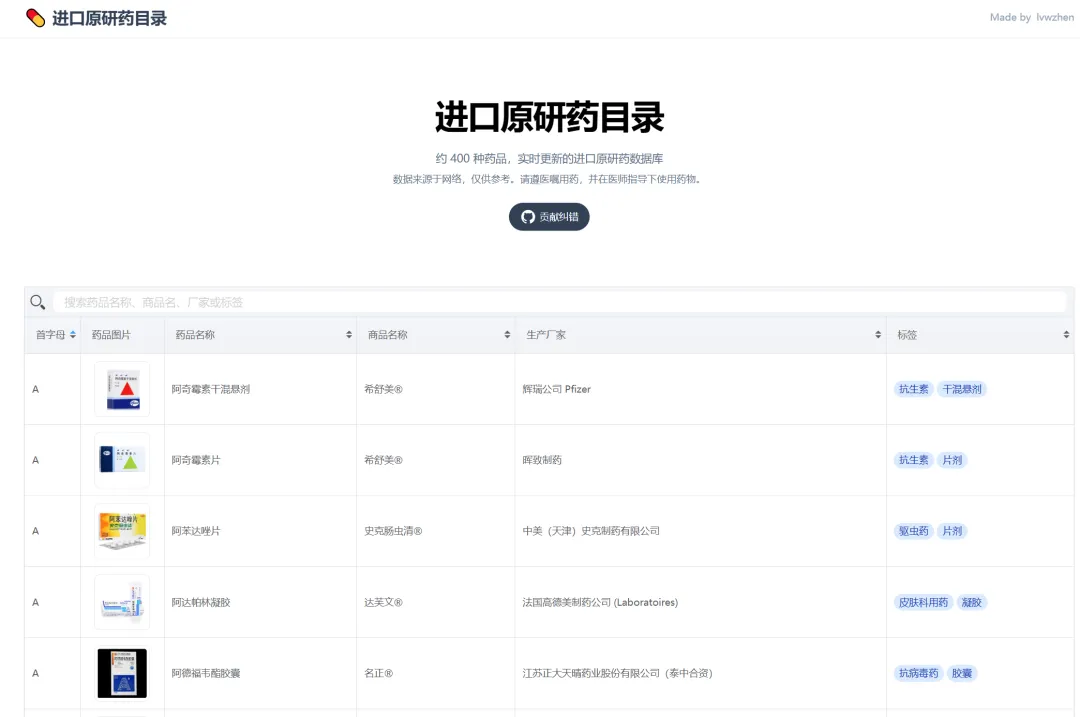
Task: Click manufacturer 晖致制药
Action: pos(542,460)
